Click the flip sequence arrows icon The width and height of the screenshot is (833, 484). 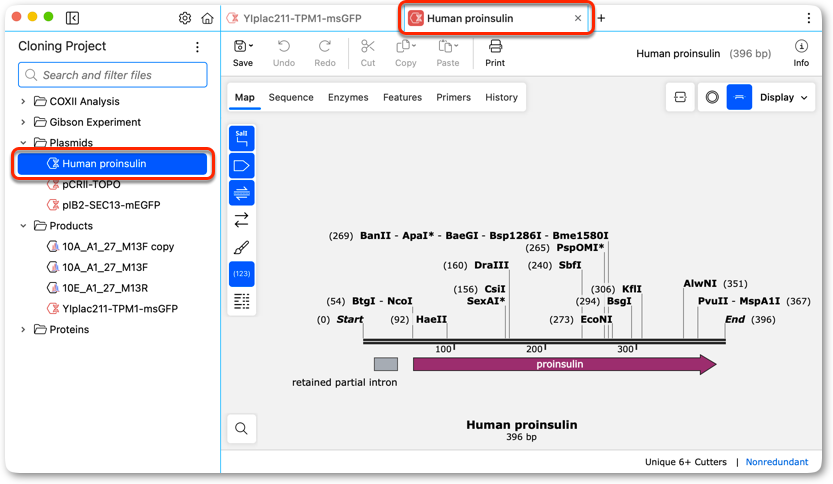242,219
